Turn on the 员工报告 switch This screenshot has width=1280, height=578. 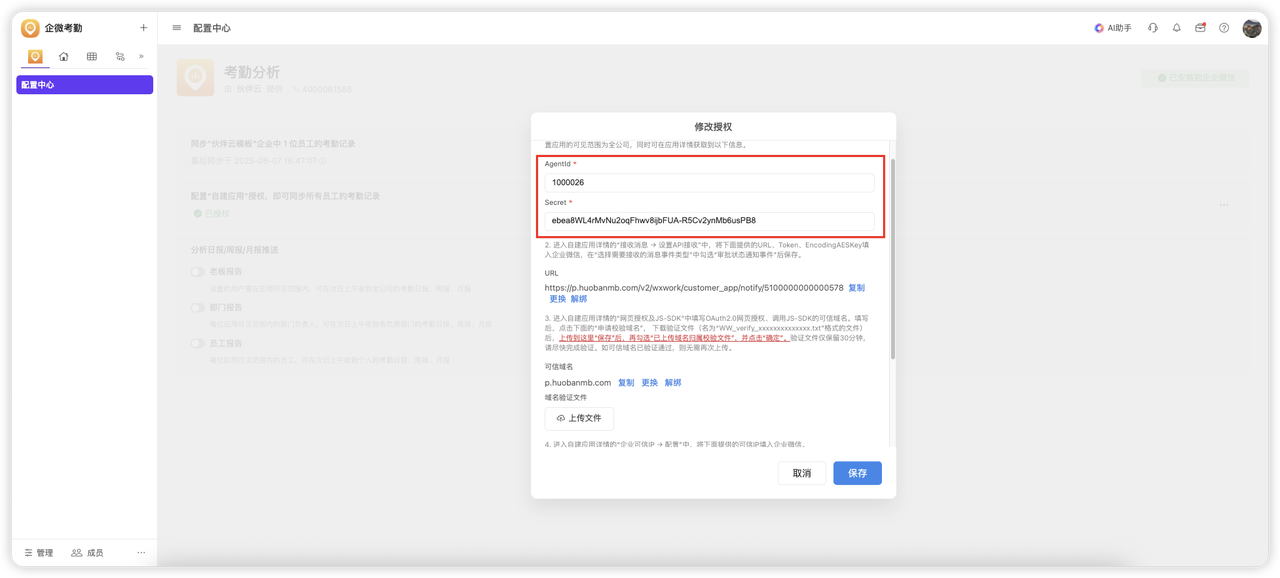pos(198,343)
